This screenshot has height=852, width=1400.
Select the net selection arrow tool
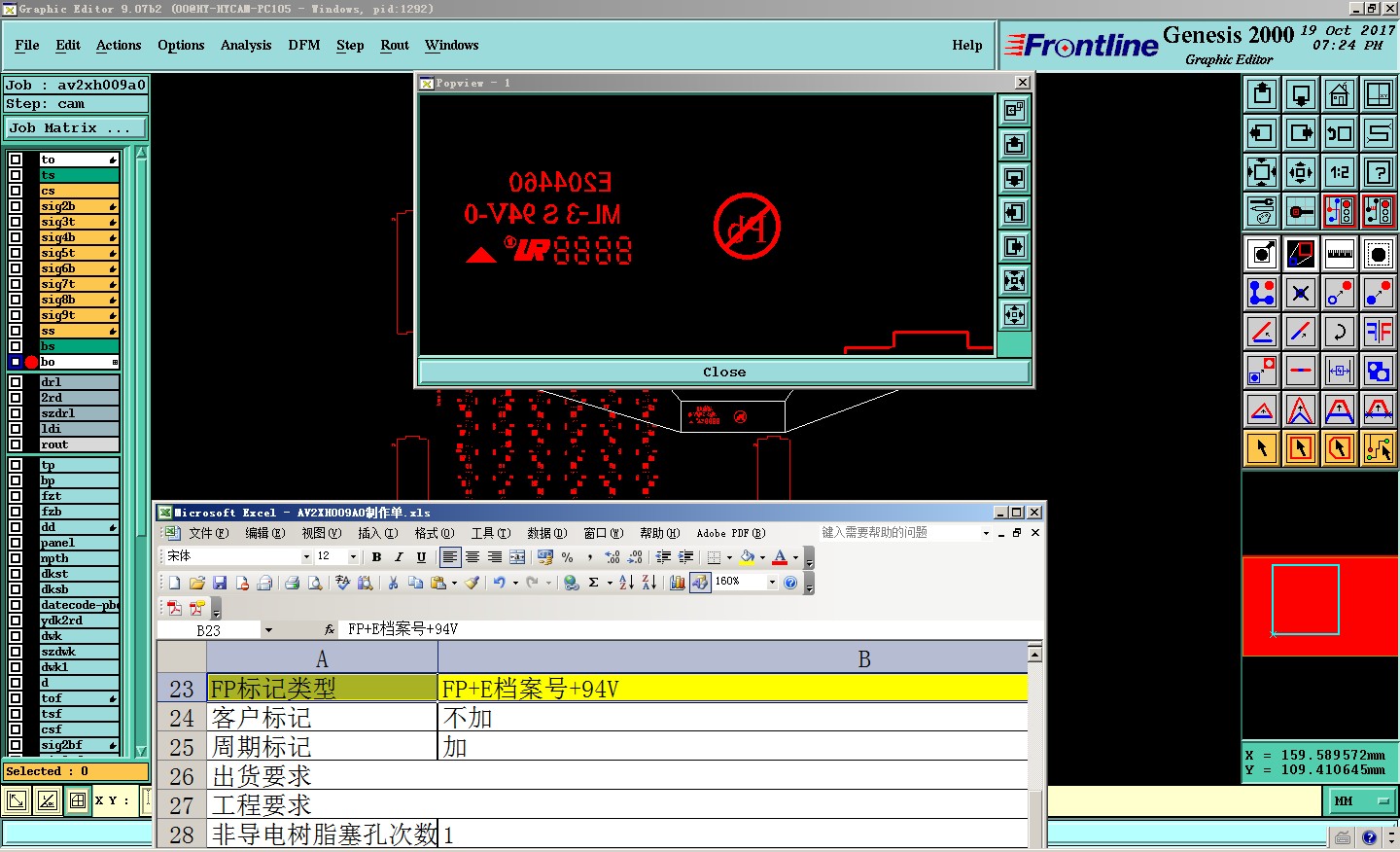click(1379, 448)
